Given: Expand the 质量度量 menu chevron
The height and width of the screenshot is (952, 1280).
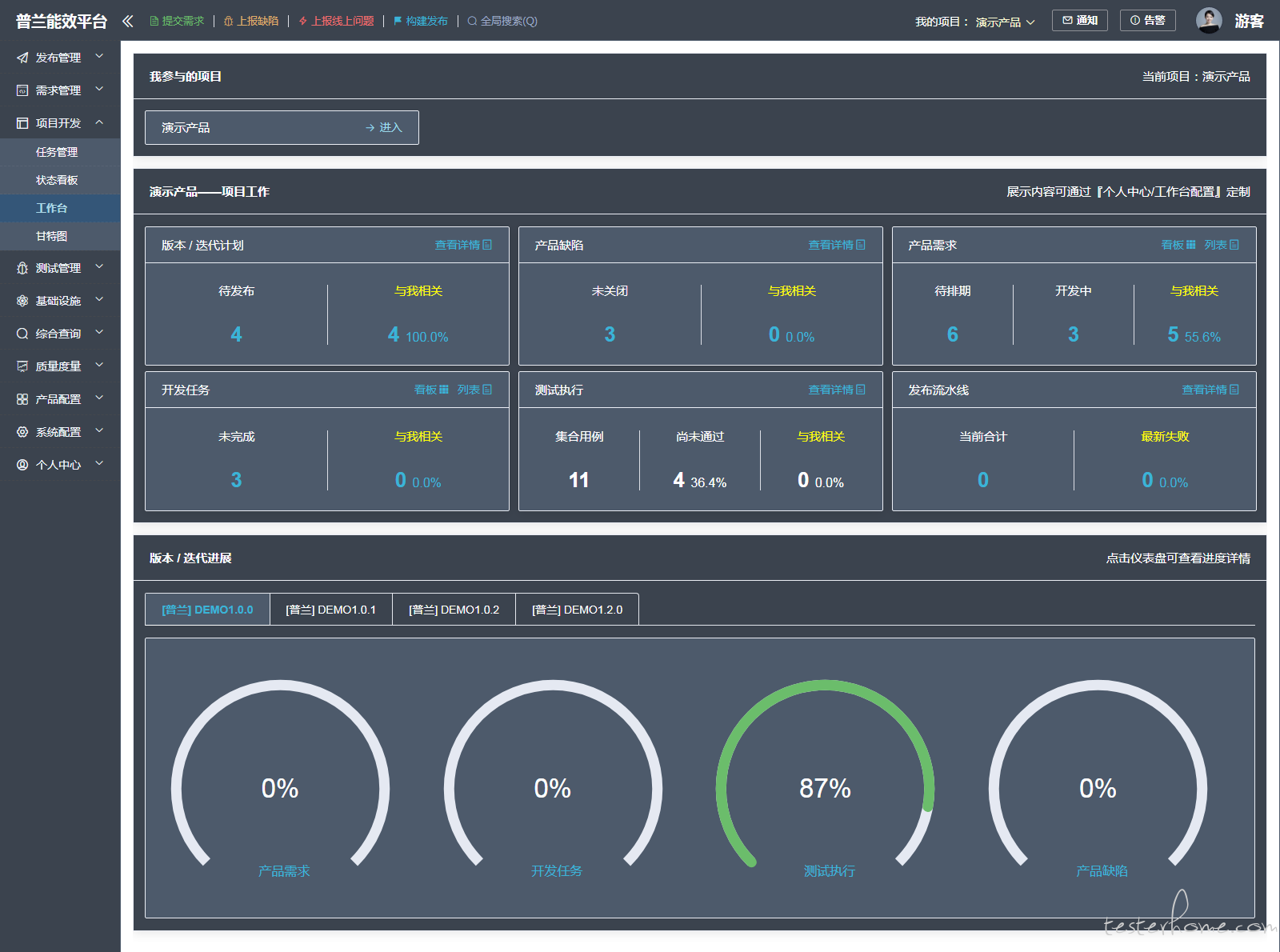Looking at the screenshot, I should [99, 366].
